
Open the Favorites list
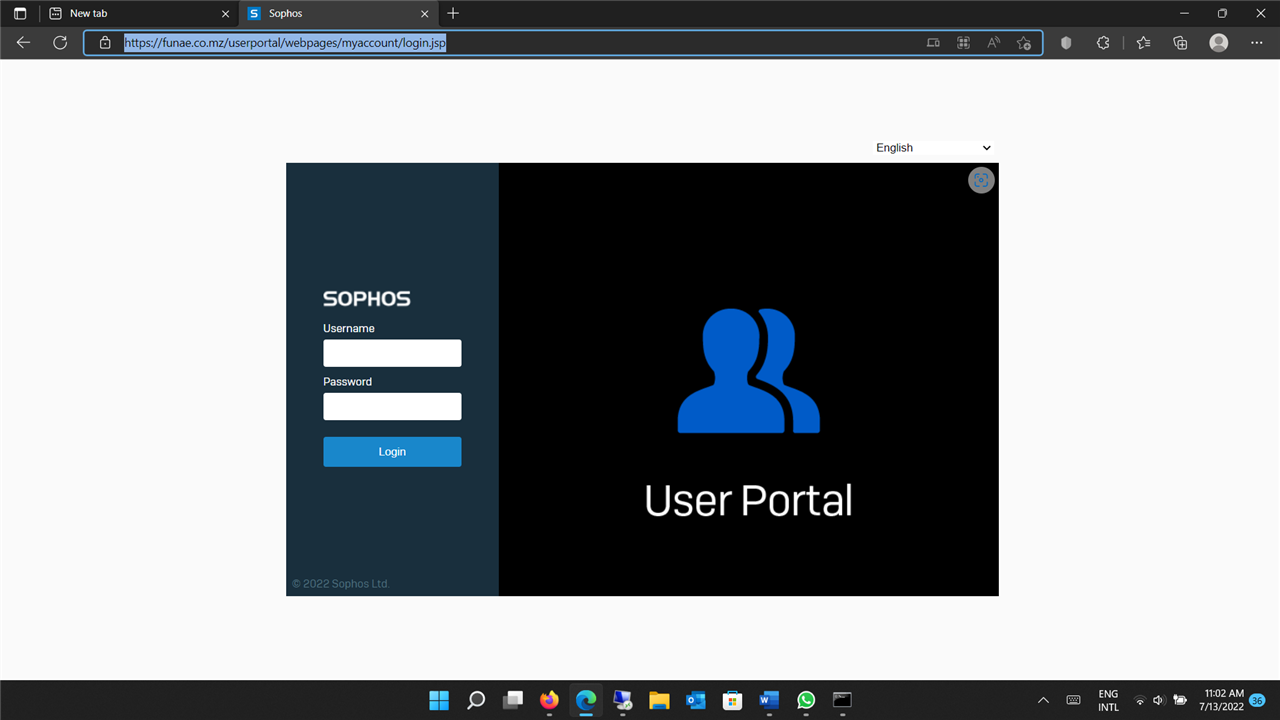pos(1144,43)
